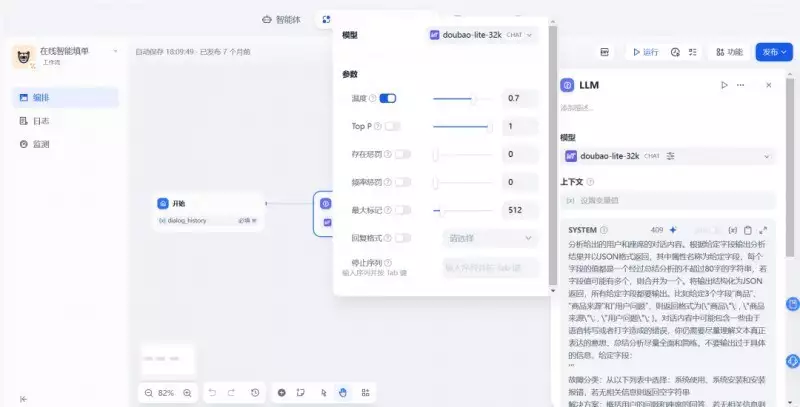Run the LLM node alone

point(723,85)
